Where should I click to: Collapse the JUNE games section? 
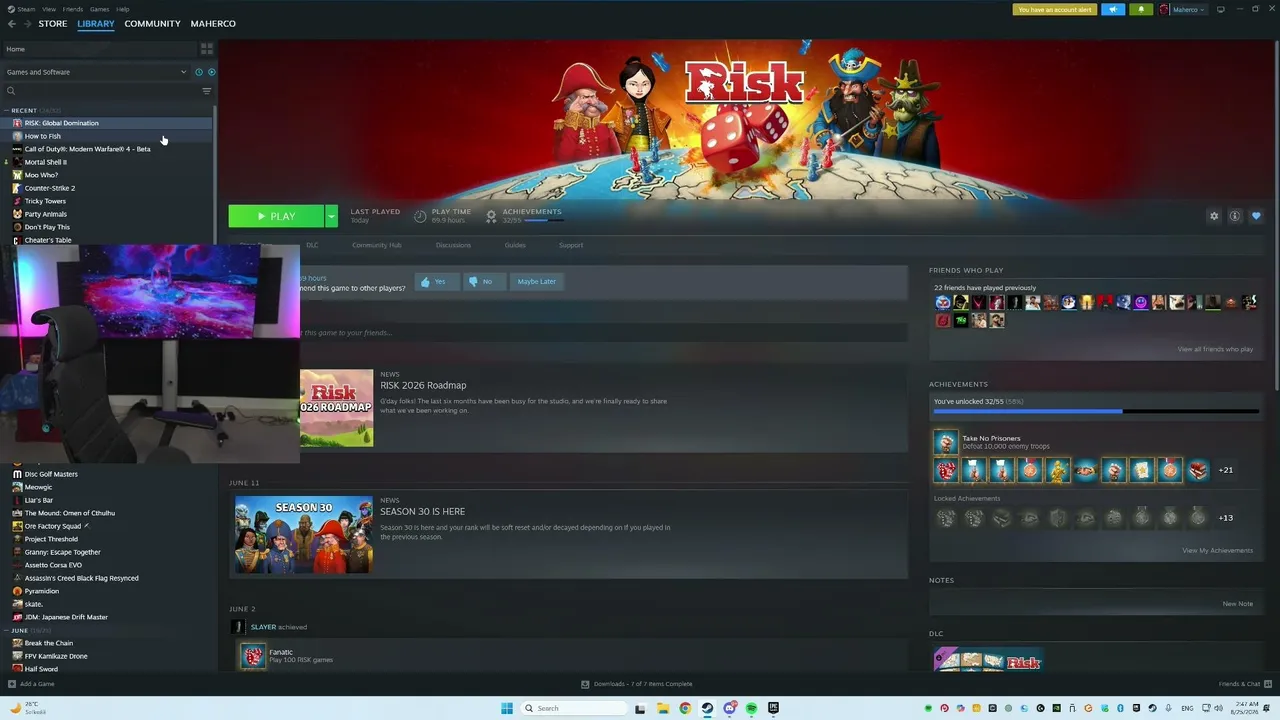click(x=8, y=630)
